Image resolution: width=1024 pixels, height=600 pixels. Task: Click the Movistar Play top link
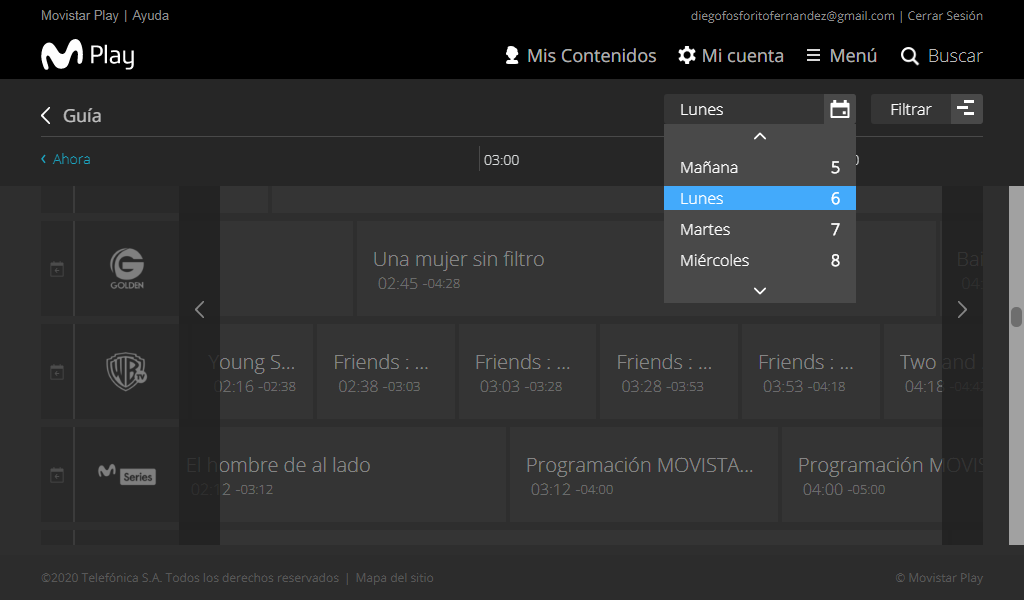coord(80,16)
